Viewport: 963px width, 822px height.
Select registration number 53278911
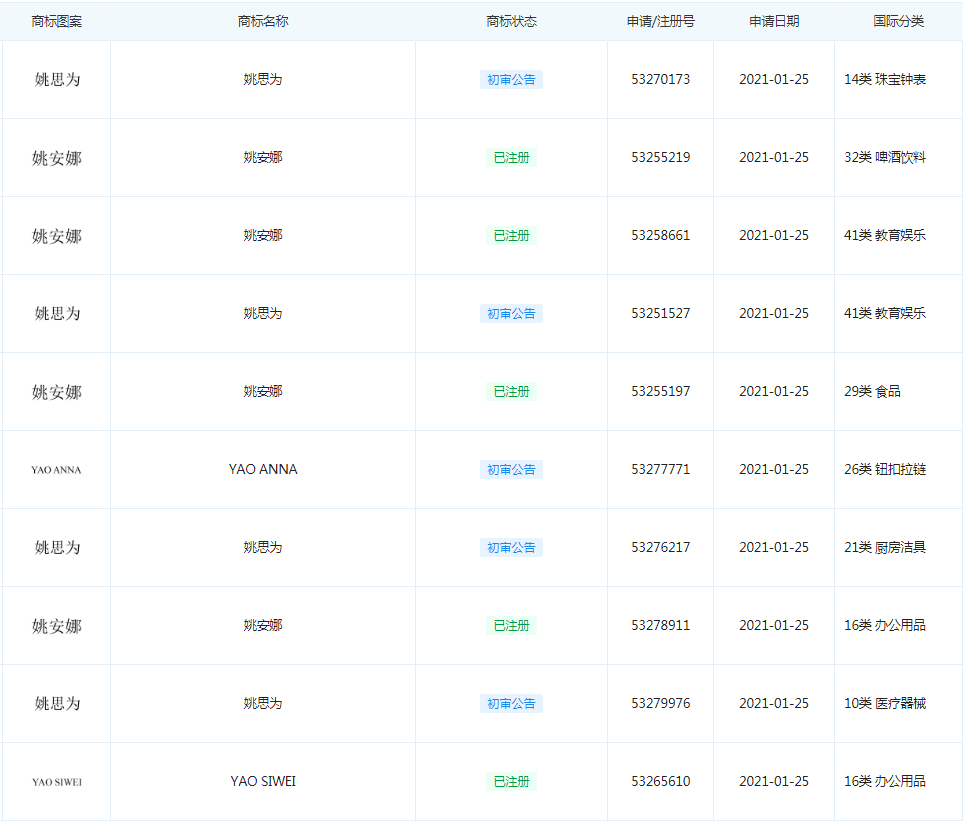[660, 625]
